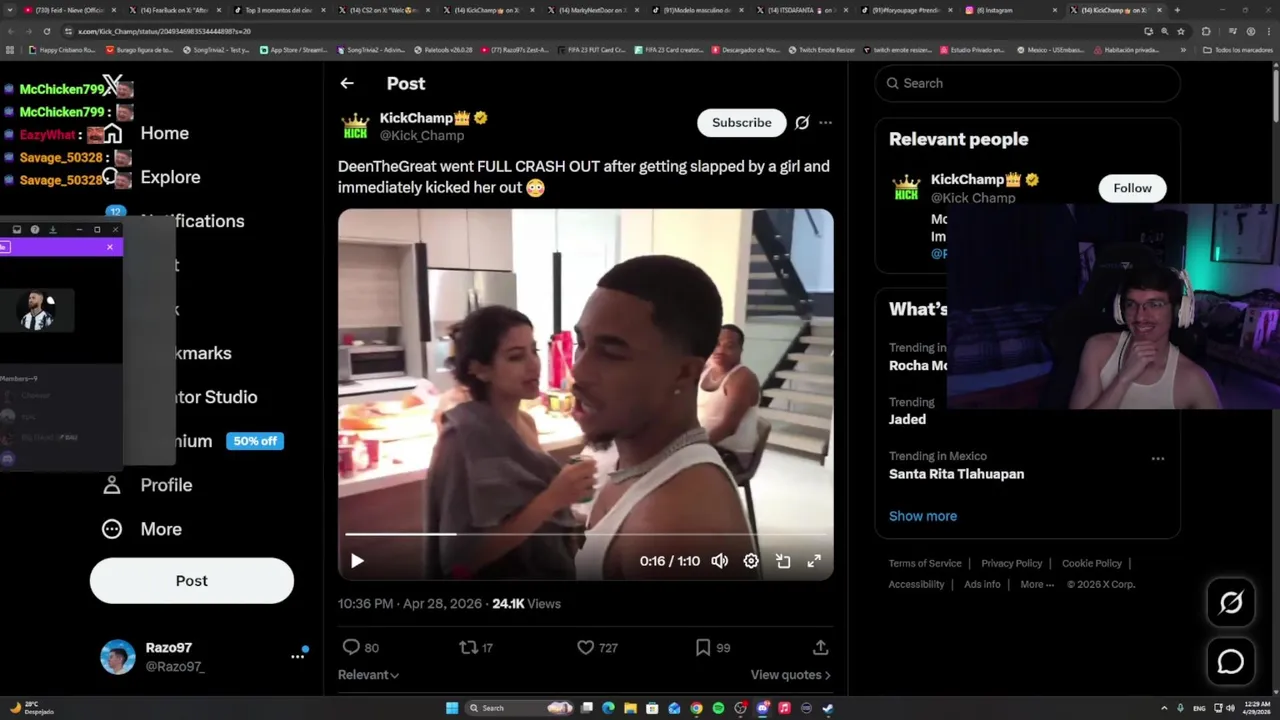This screenshot has height=720, width=1280.
Task: Open the Privacy Policy link
Action: [1011, 563]
